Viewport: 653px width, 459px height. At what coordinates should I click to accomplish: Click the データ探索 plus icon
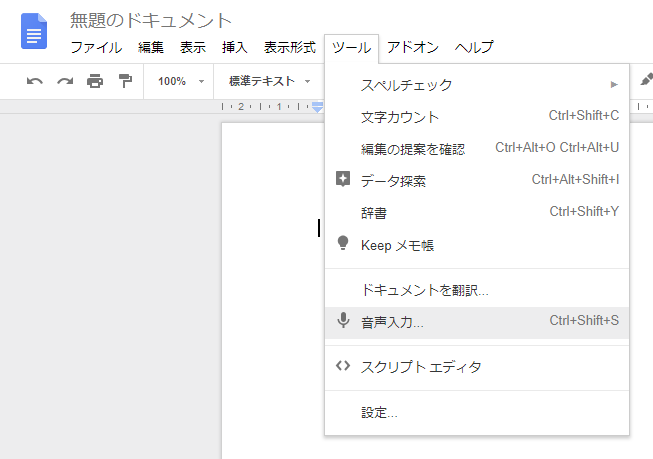[x=343, y=179]
